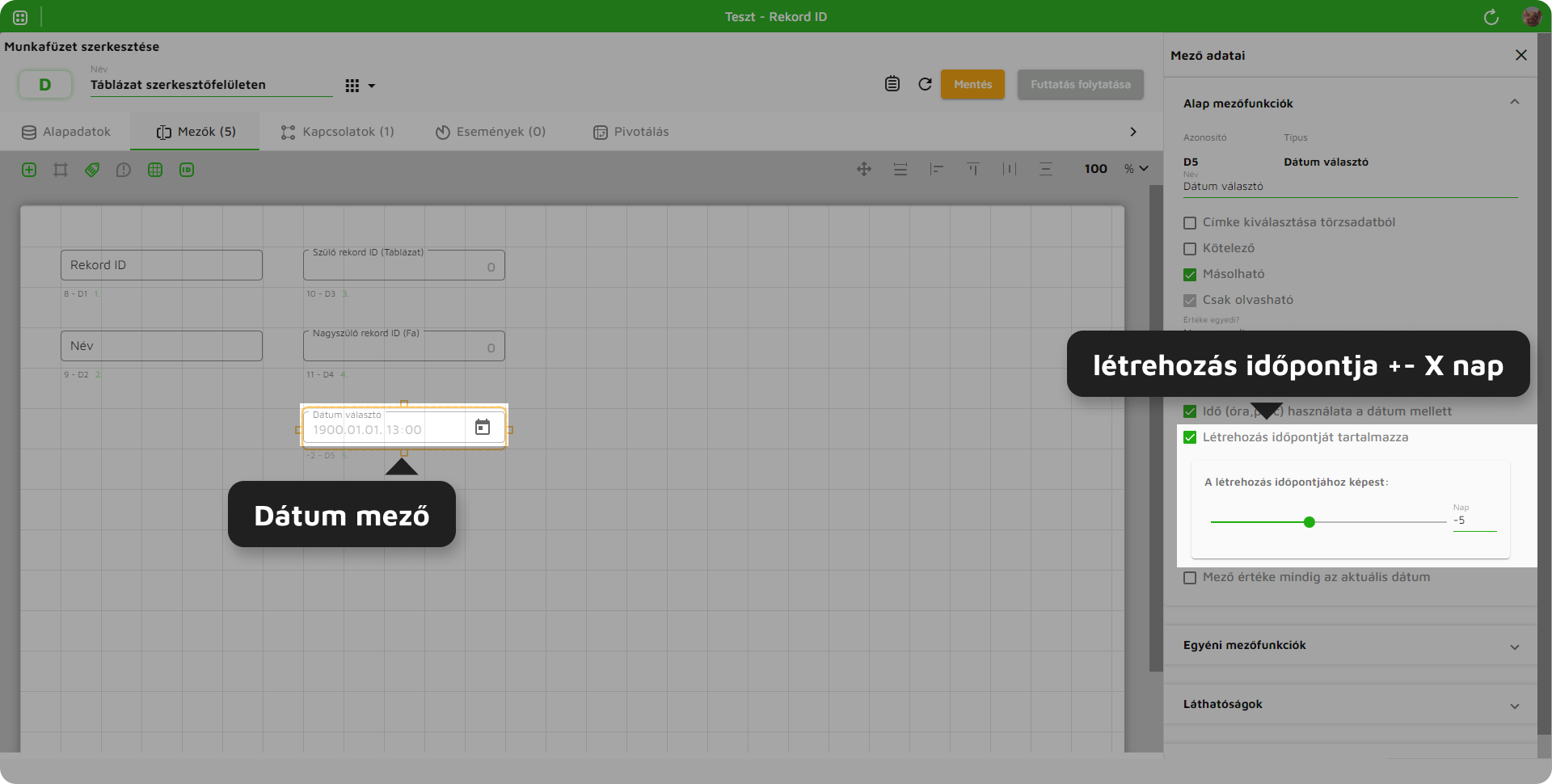The image size is (1552, 784).
Task: Open the Kapcsolatok (1) tab
Action: point(338,132)
